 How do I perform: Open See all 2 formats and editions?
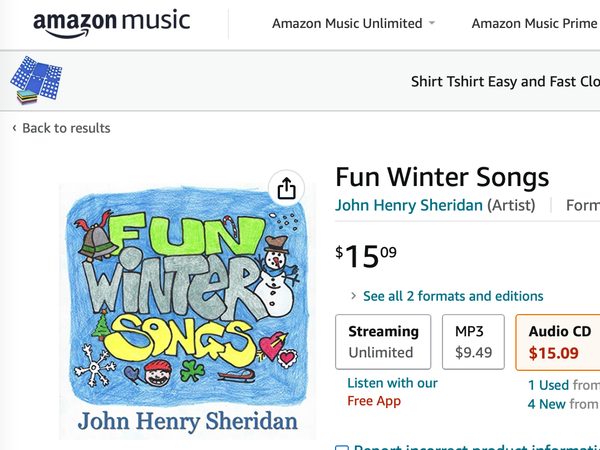[453, 296]
